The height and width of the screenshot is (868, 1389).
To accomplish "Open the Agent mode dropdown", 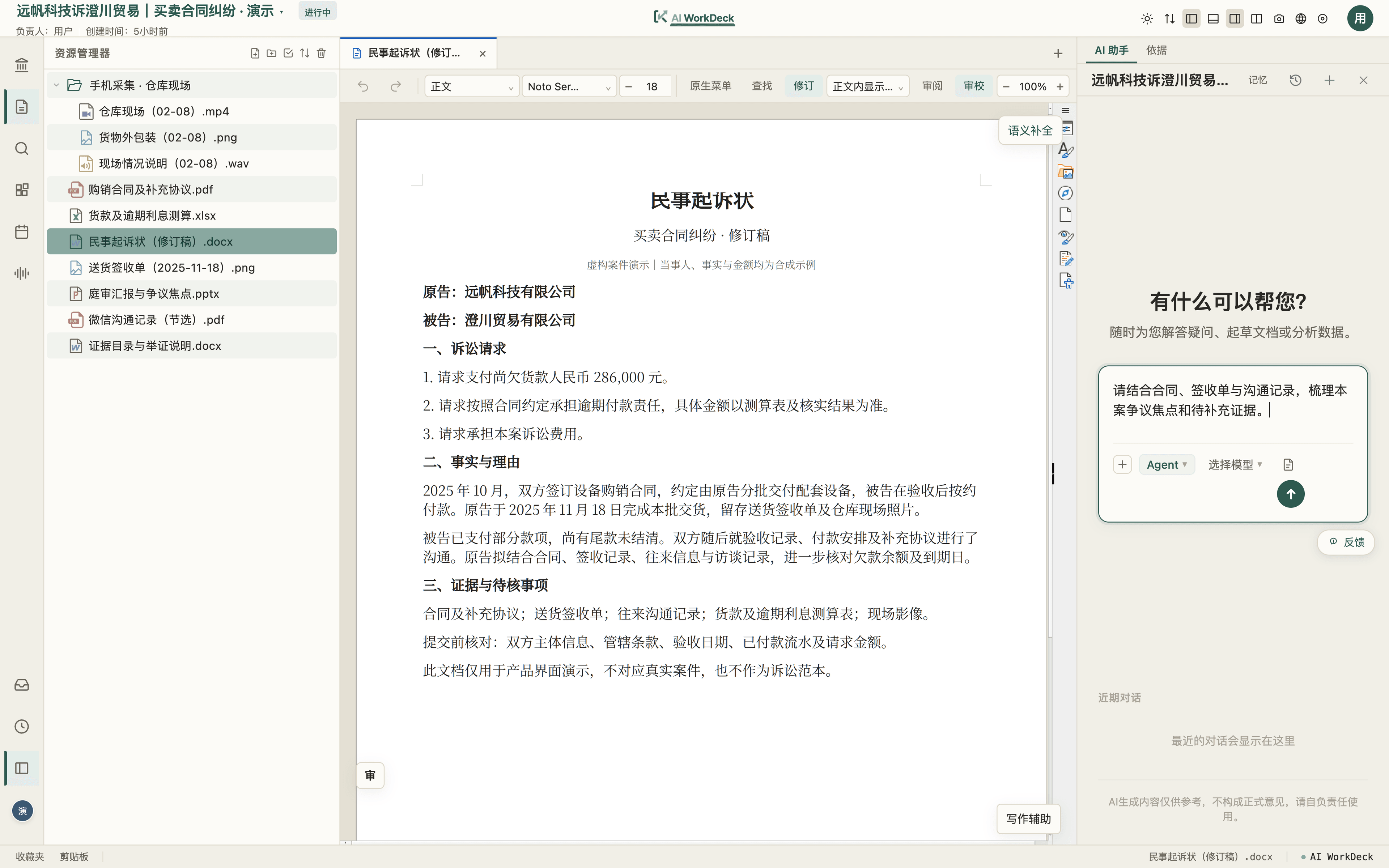I will click(1166, 464).
